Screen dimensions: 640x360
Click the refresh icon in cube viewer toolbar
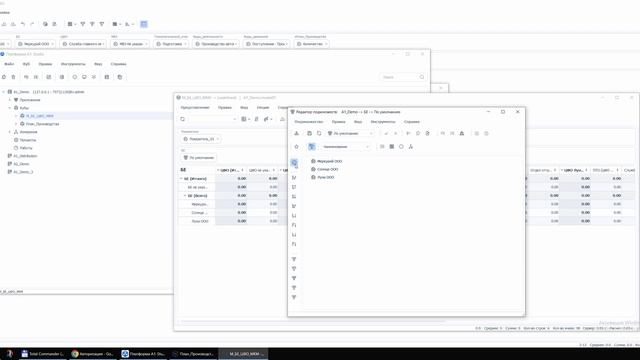click(182, 119)
